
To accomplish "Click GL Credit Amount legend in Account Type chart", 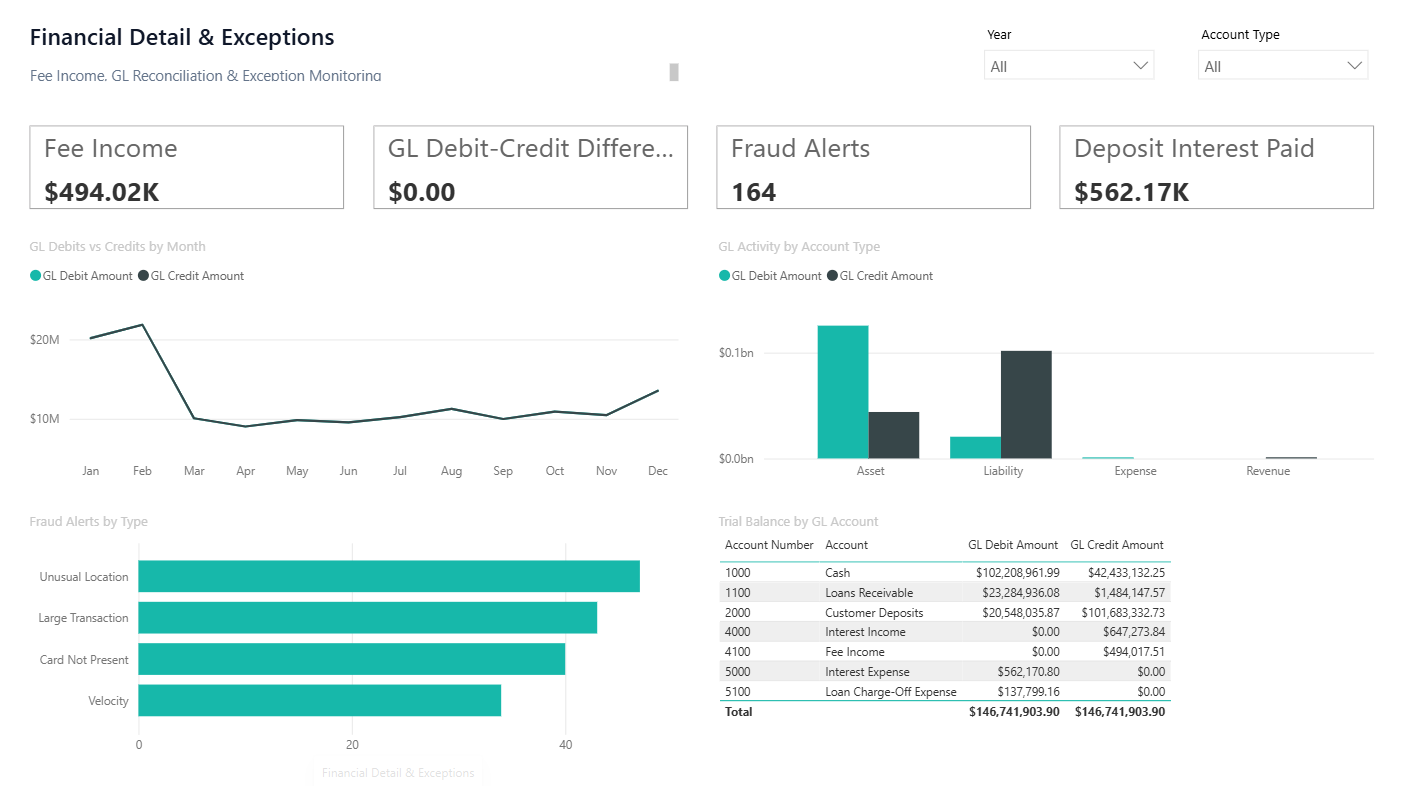I will point(880,276).
